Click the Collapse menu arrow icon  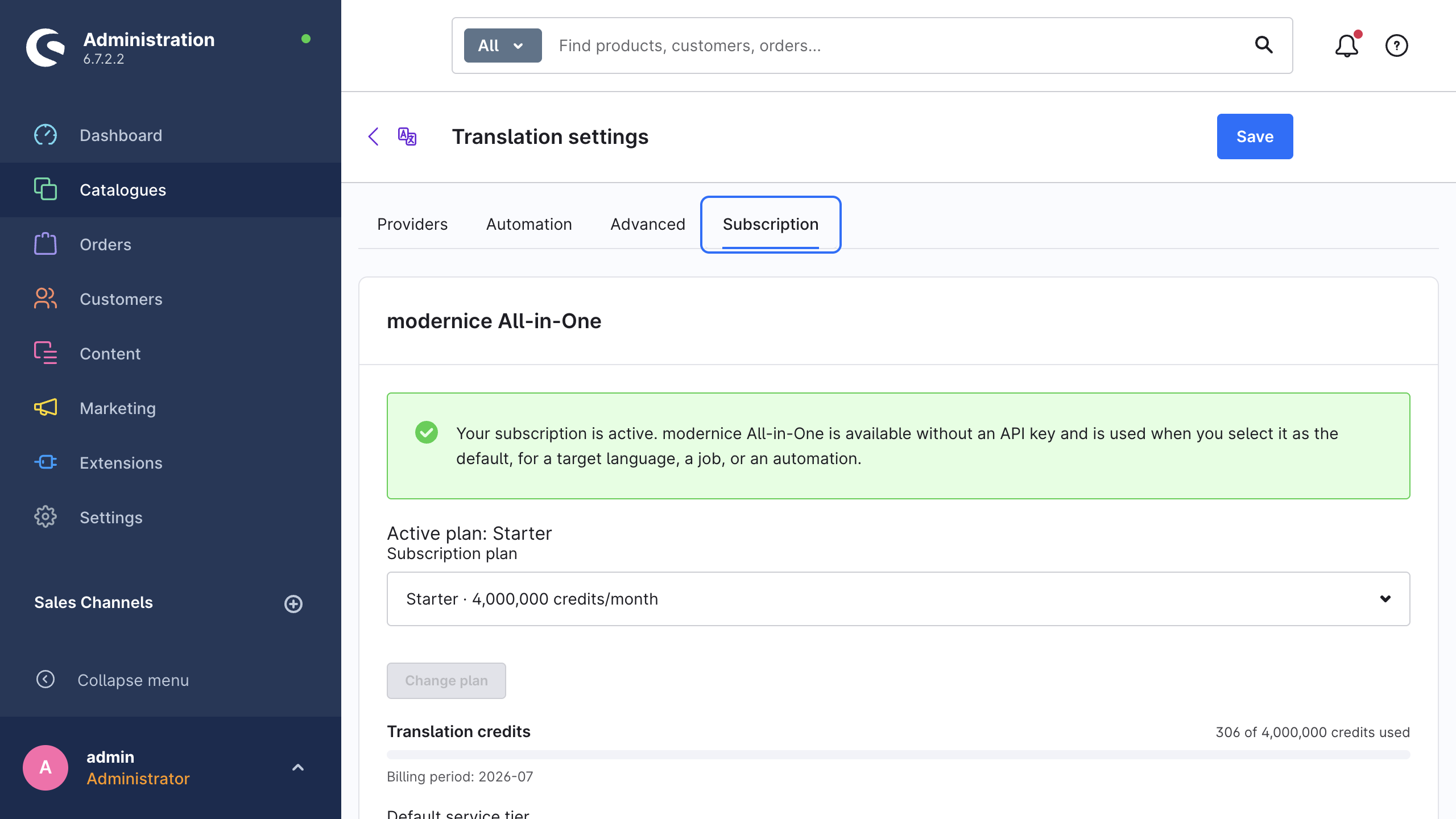click(x=45, y=680)
